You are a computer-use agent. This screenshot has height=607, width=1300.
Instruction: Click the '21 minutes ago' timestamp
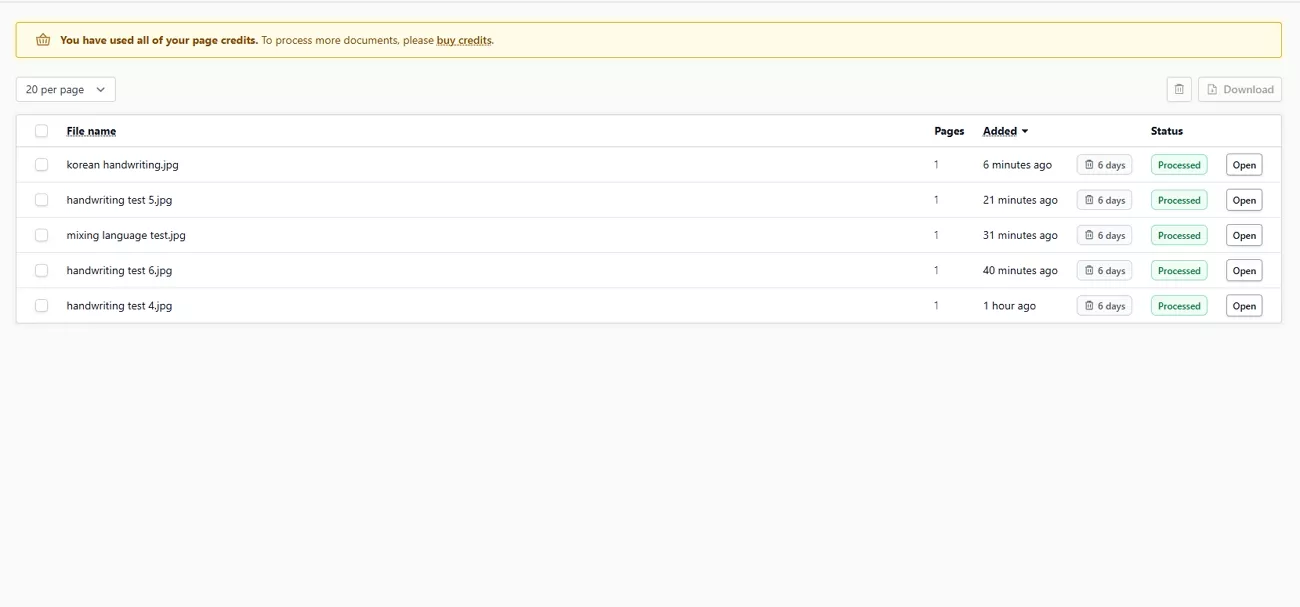pyautogui.click(x=1020, y=200)
